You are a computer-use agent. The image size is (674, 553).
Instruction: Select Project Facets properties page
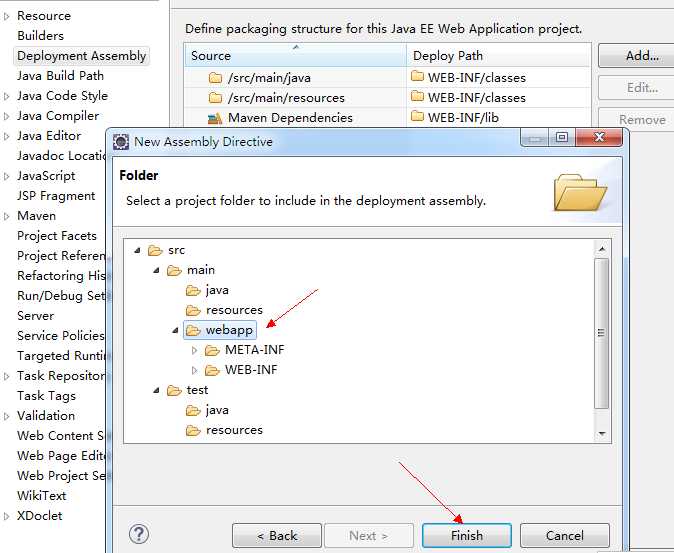coord(57,236)
